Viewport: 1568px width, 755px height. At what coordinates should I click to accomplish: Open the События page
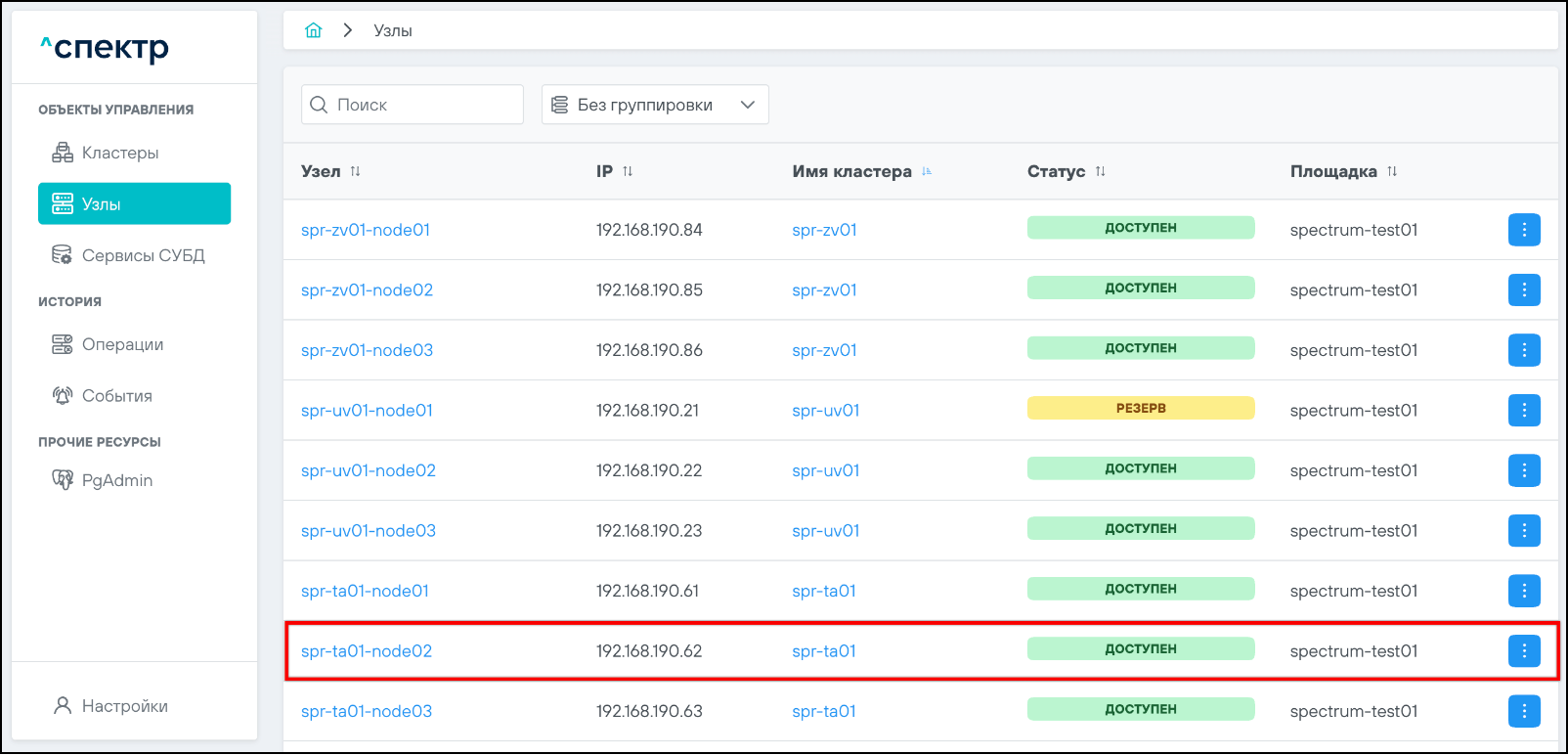[x=116, y=396]
